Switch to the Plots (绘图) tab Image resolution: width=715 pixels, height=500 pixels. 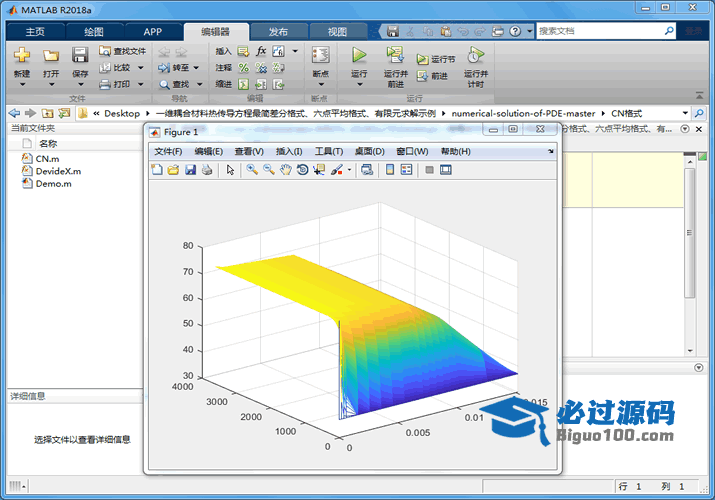(94, 31)
